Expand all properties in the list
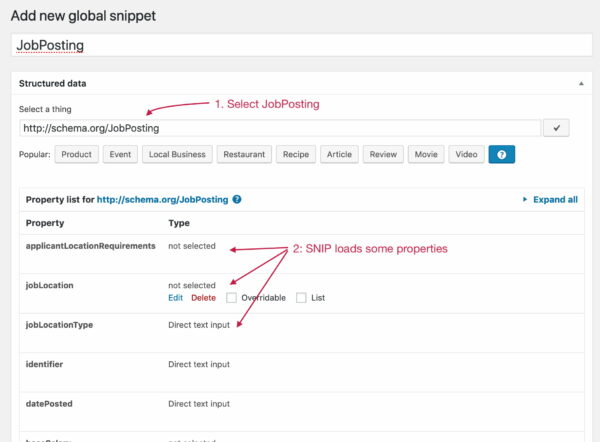Image resolution: width=600 pixels, height=442 pixels. pyautogui.click(x=550, y=199)
